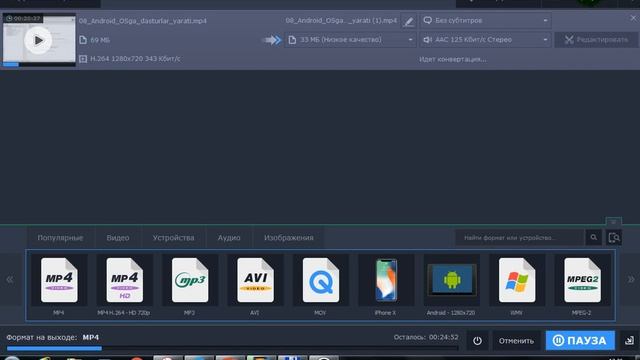This screenshot has width=640, height=360.
Task: Click the conversion arrows icon
Action: click(272, 40)
